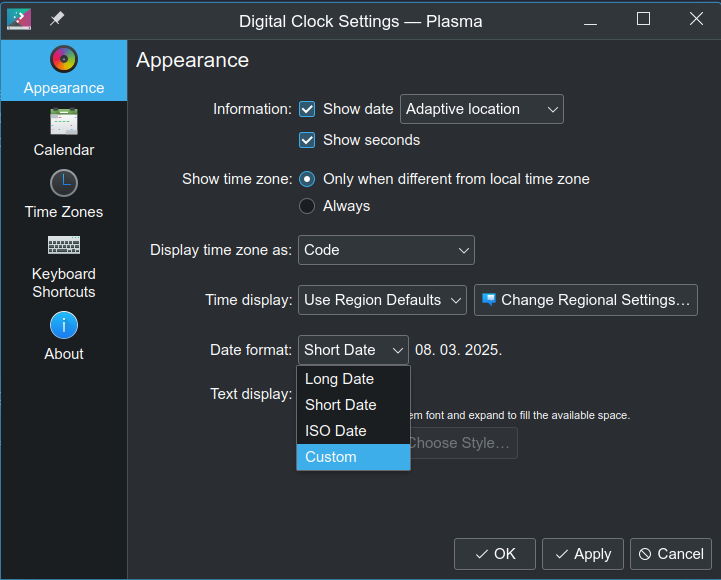Click the Plasma app icon in titlebar
Image resolution: width=721 pixels, height=580 pixels.
[19, 19]
